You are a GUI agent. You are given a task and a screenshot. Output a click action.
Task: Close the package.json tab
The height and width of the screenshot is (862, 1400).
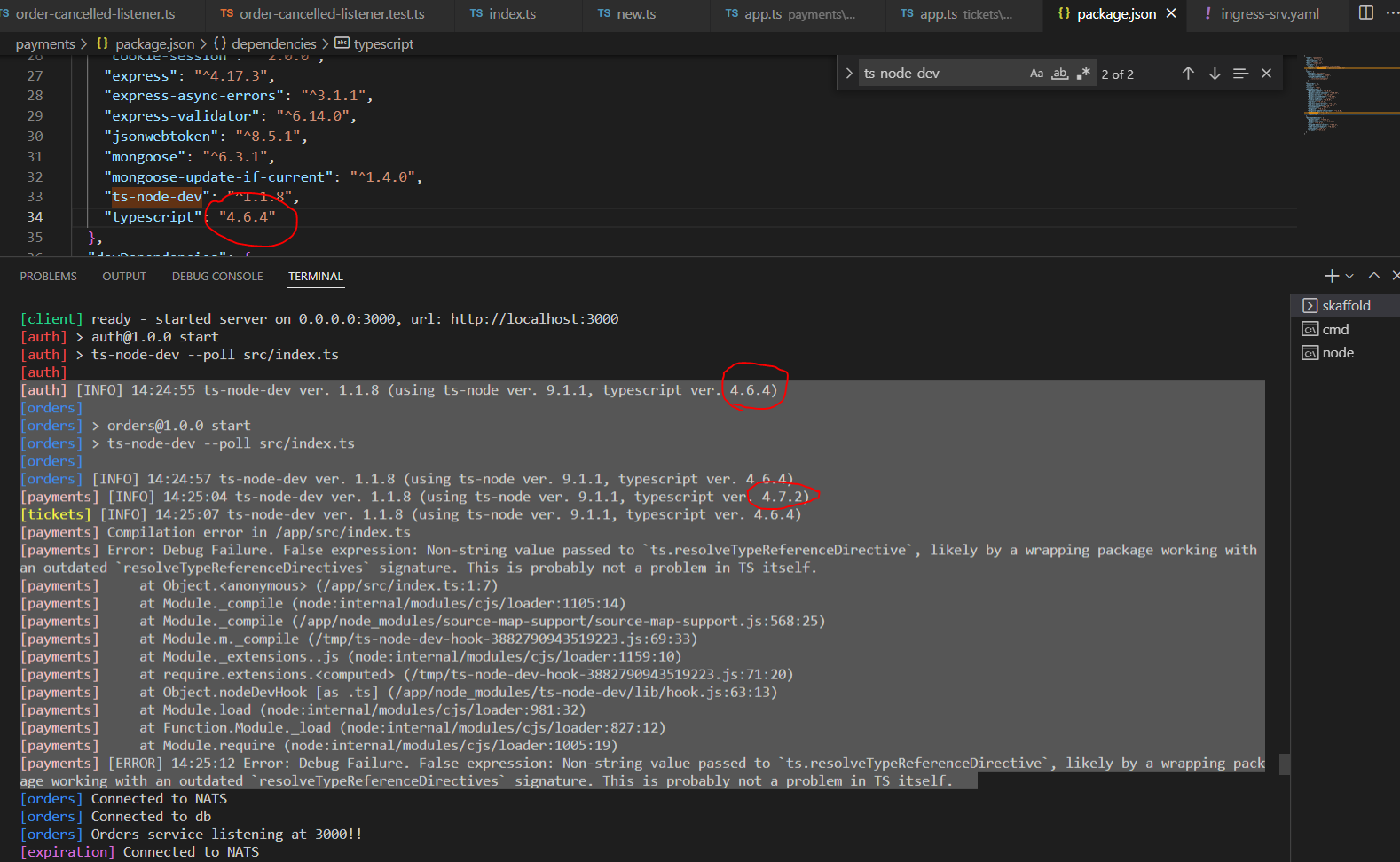click(1171, 13)
